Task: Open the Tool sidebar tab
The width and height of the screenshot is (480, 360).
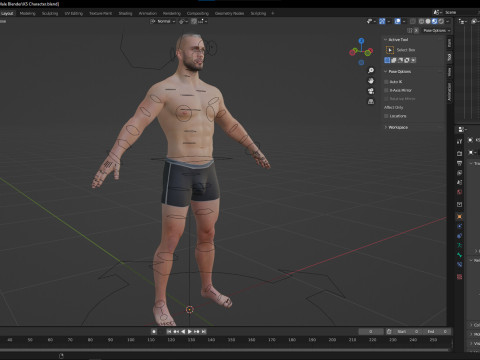Action: tap(449, 57)
